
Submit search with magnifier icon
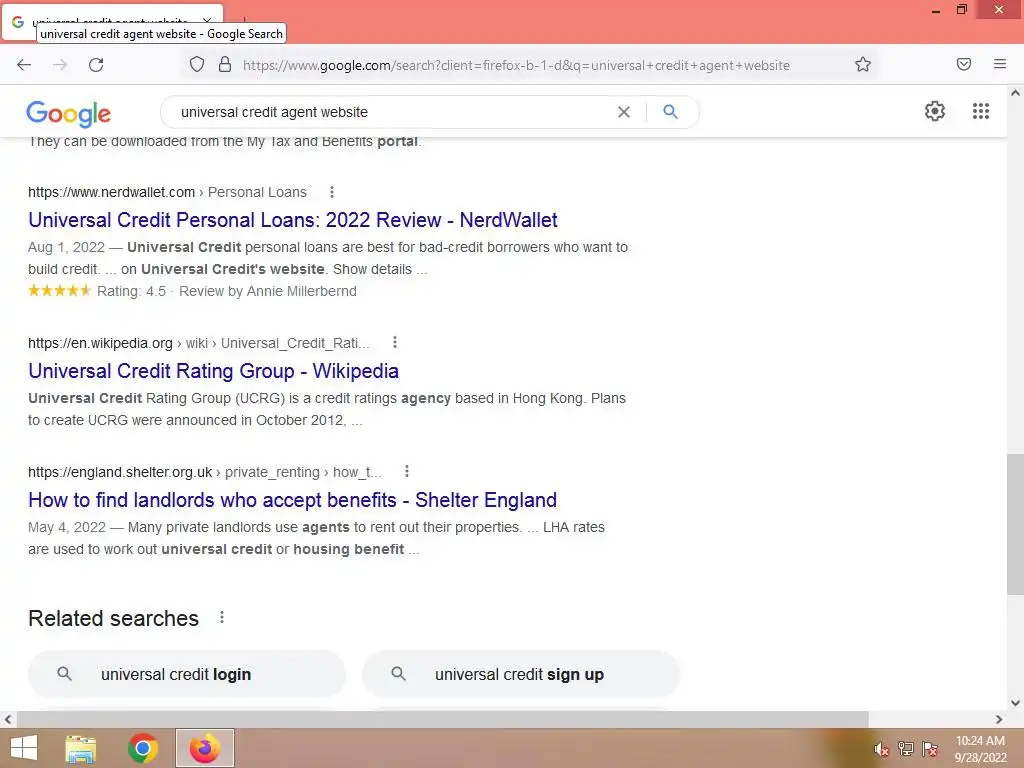tap(670, 112)
